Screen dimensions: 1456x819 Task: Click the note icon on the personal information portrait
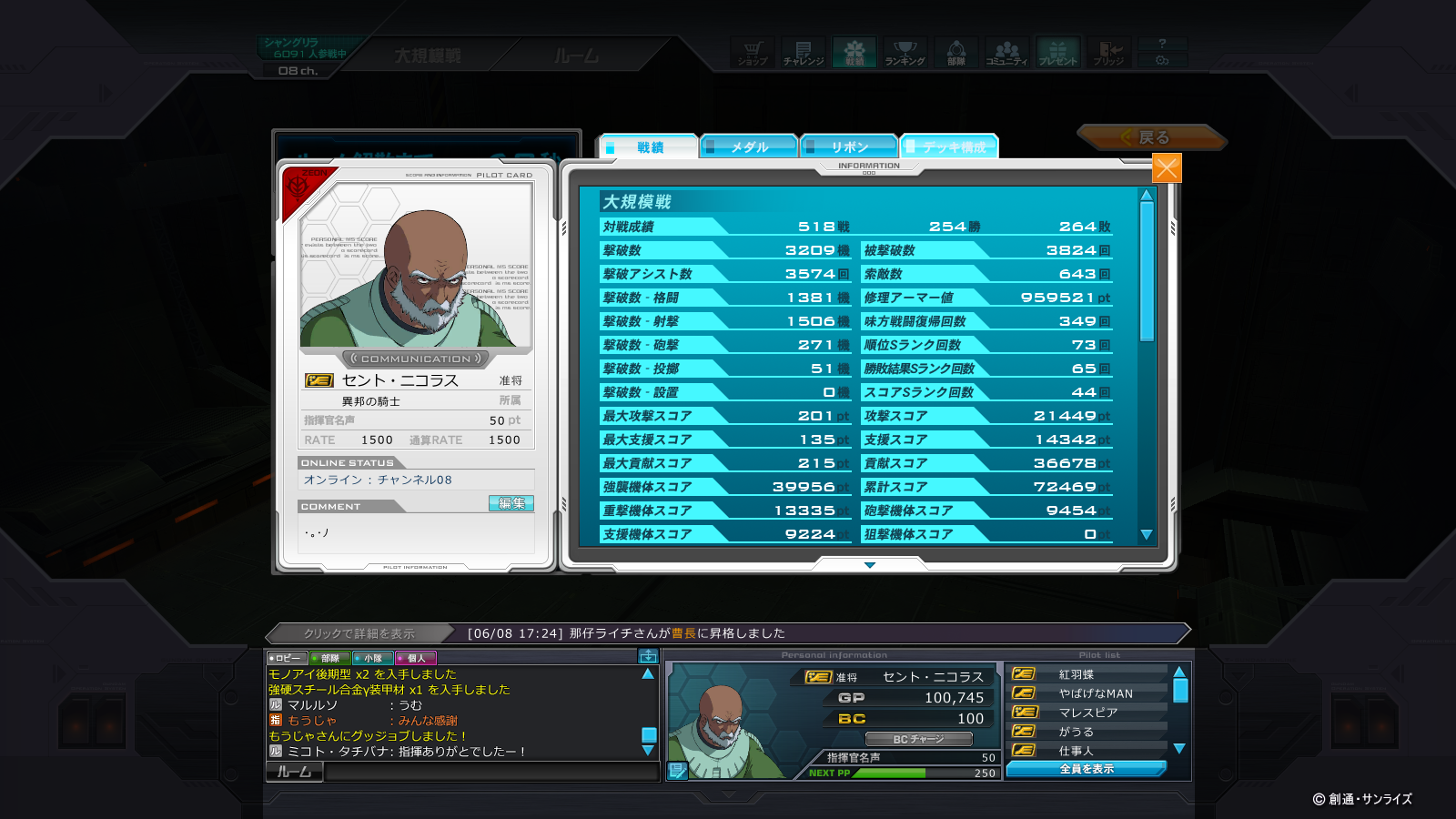pos(677,771)
